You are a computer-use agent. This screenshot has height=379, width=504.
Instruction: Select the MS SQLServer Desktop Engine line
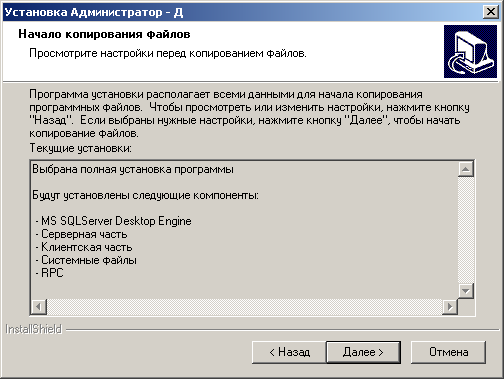(113, 221)
